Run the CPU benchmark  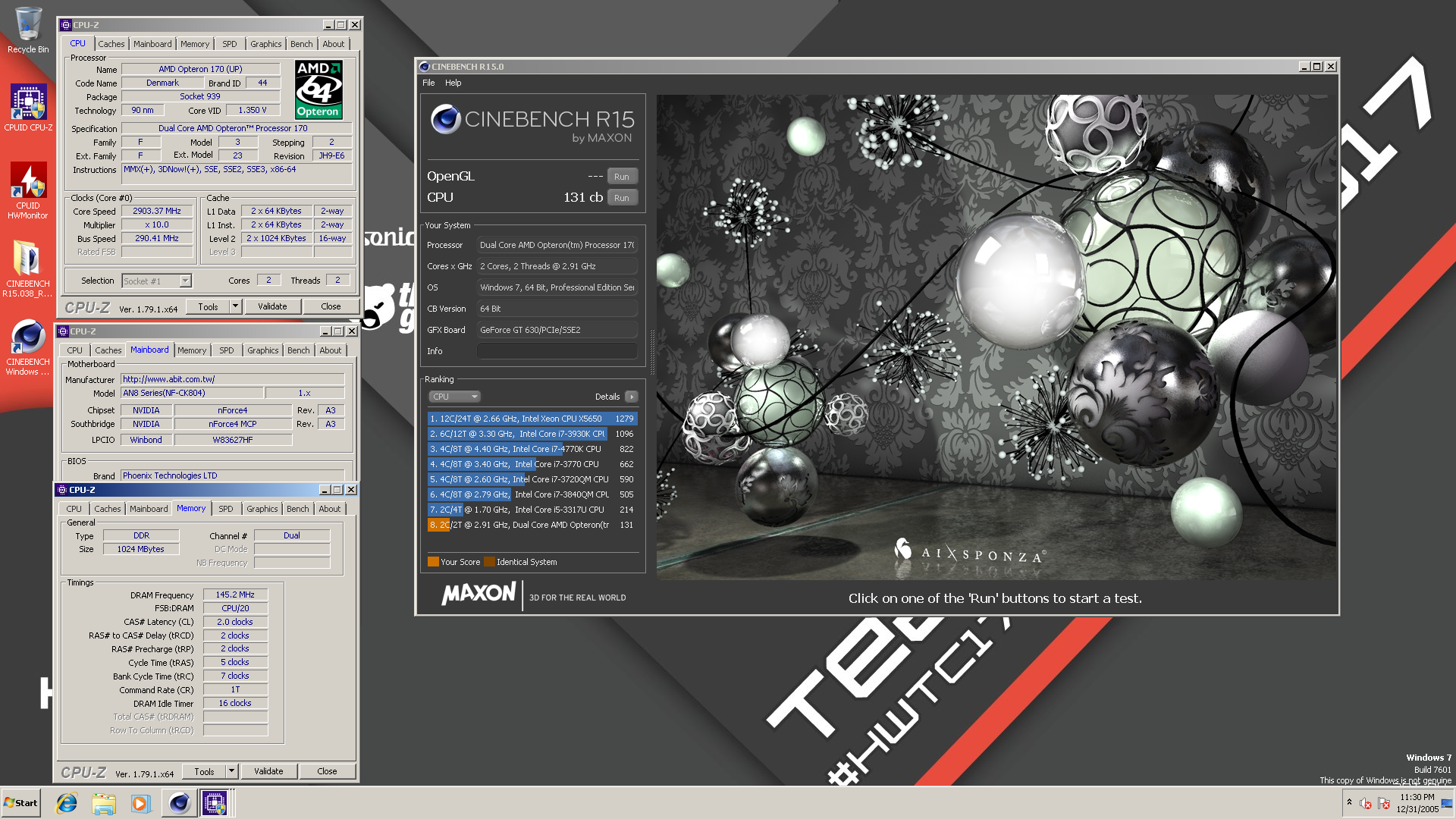622,198
